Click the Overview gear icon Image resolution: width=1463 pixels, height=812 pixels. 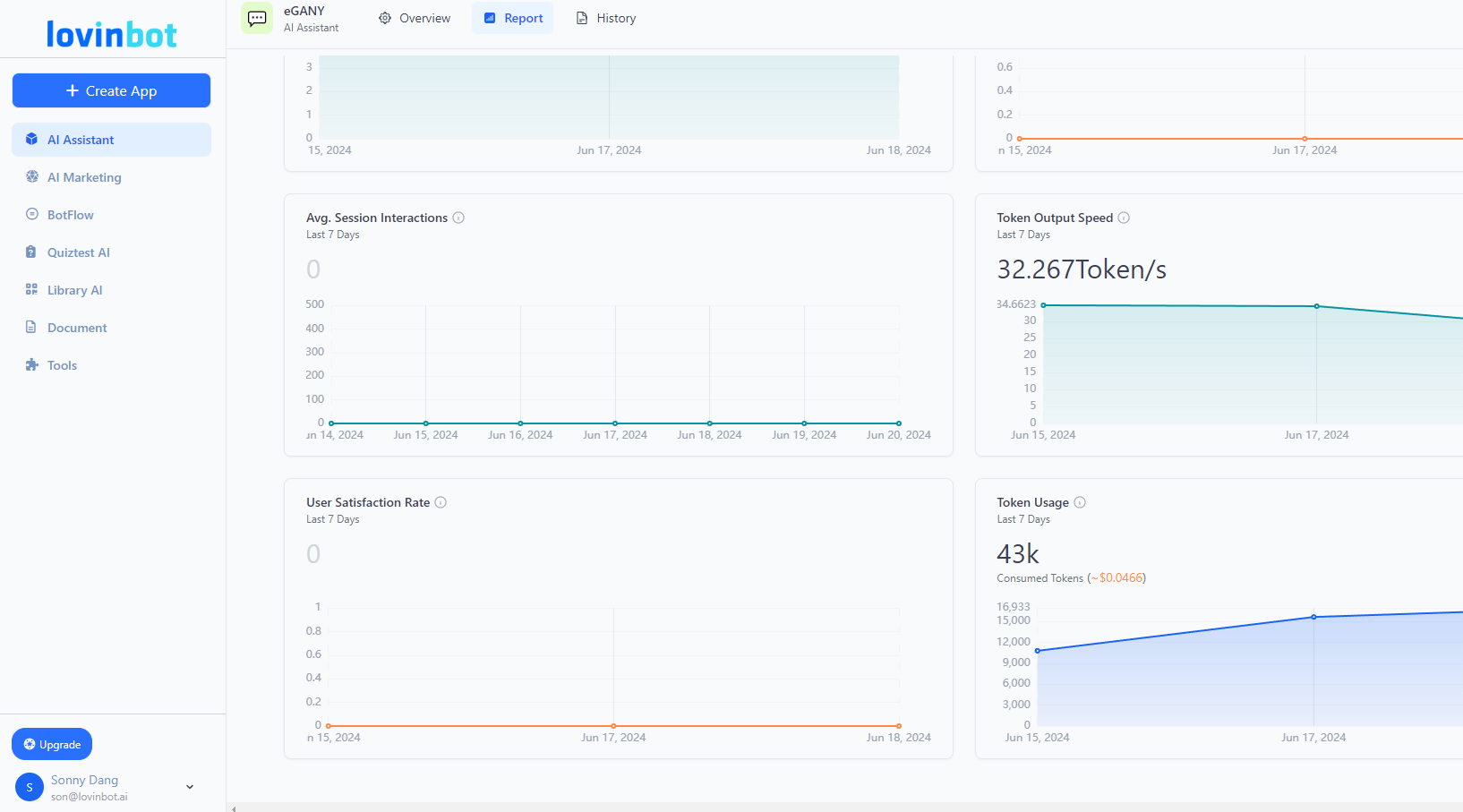[385, 18]
